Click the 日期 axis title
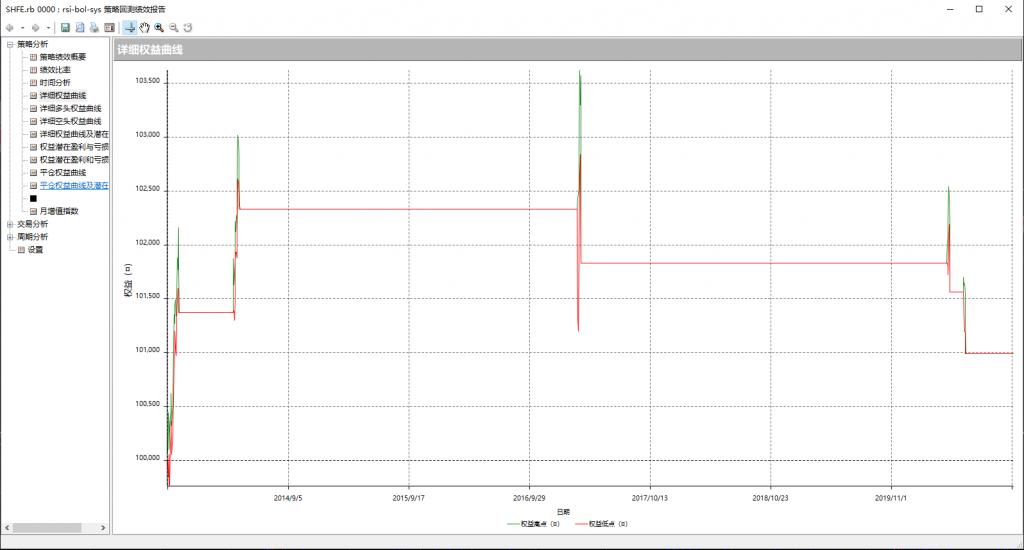Viewport: 1024px width, 550px height. coord(564,512)
